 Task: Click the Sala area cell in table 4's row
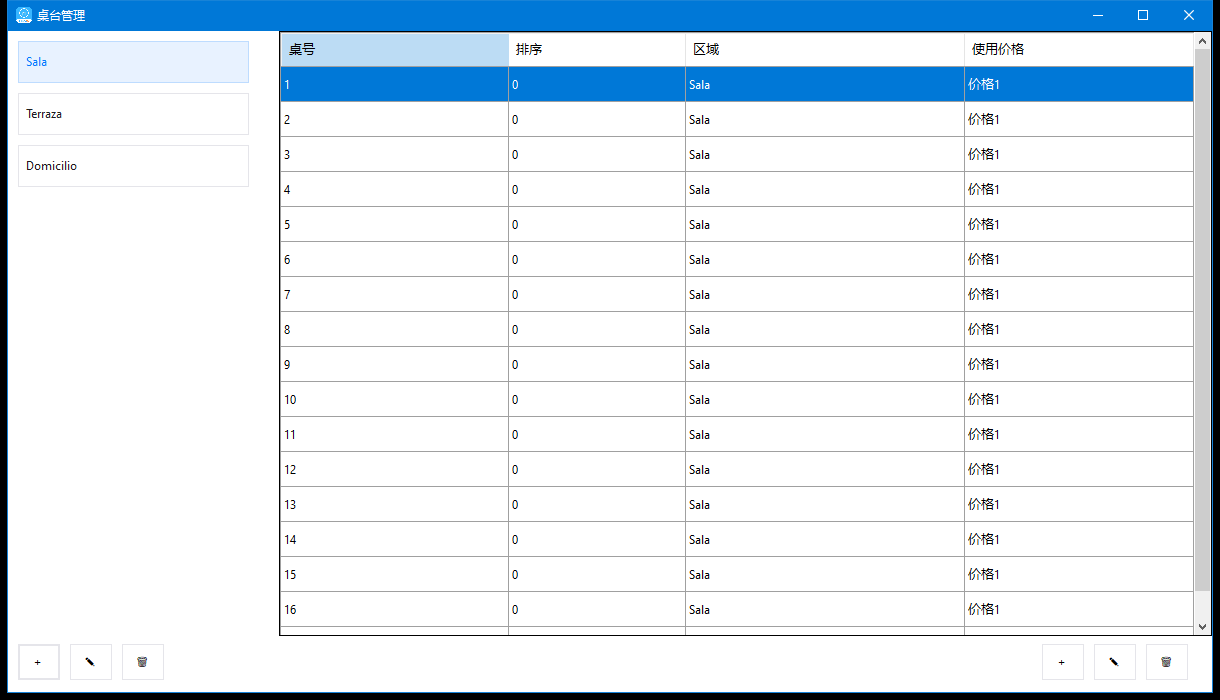pyautogui.click(x=825, y=190)
